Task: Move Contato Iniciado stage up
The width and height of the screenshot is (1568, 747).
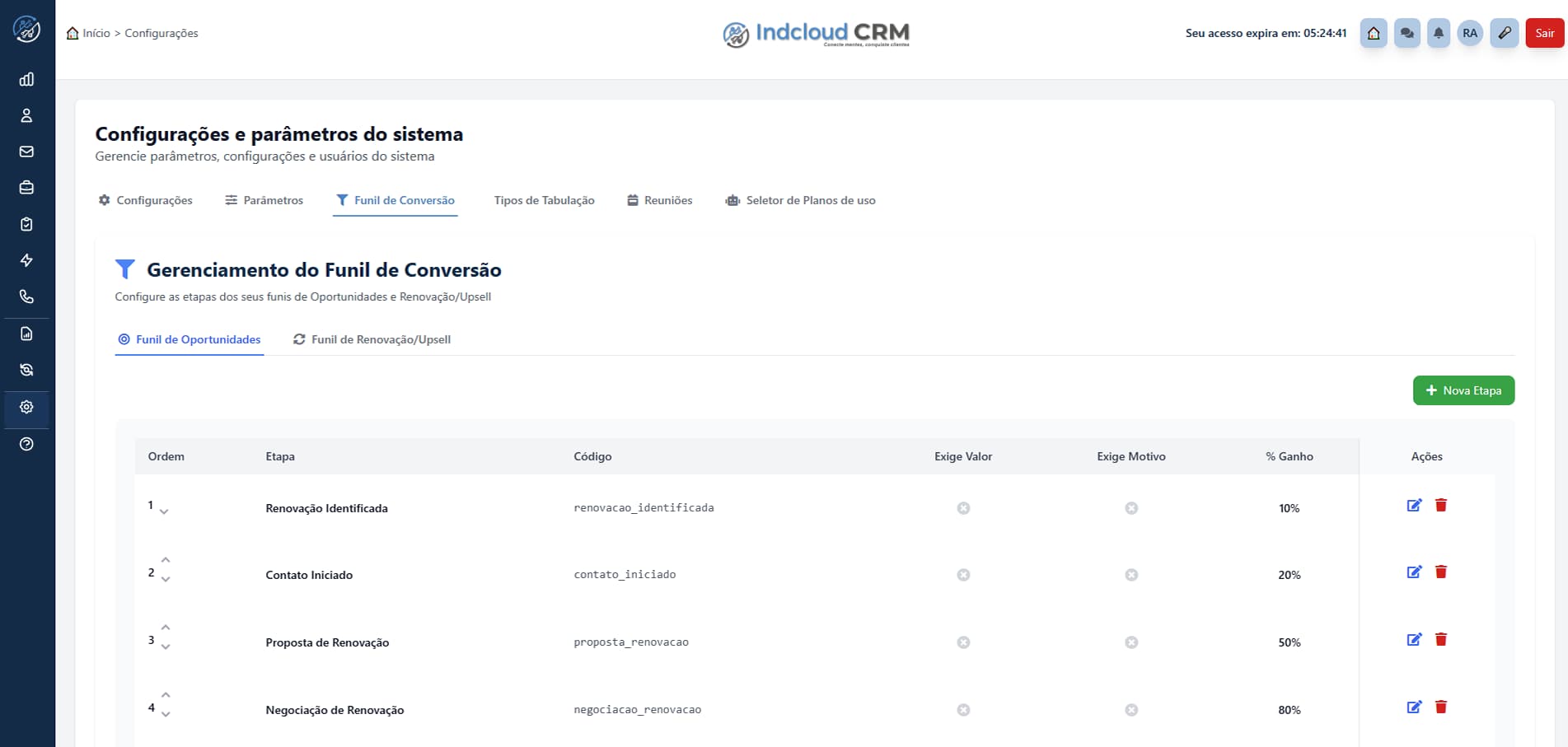Action: click(166, 560)
